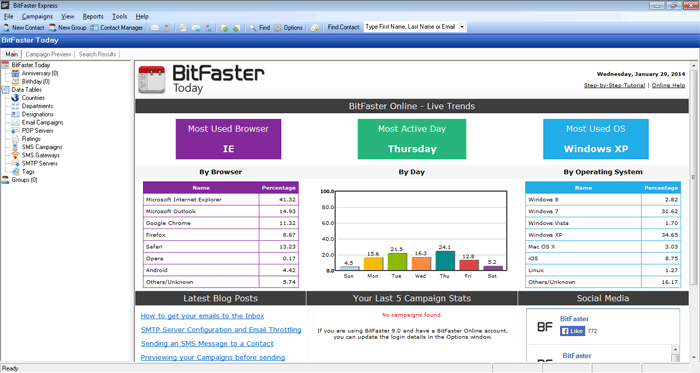Open SMS Campaigns in the tree
Image resolution: width=700 pixels, height=373 pixels.
click(42, 147)
